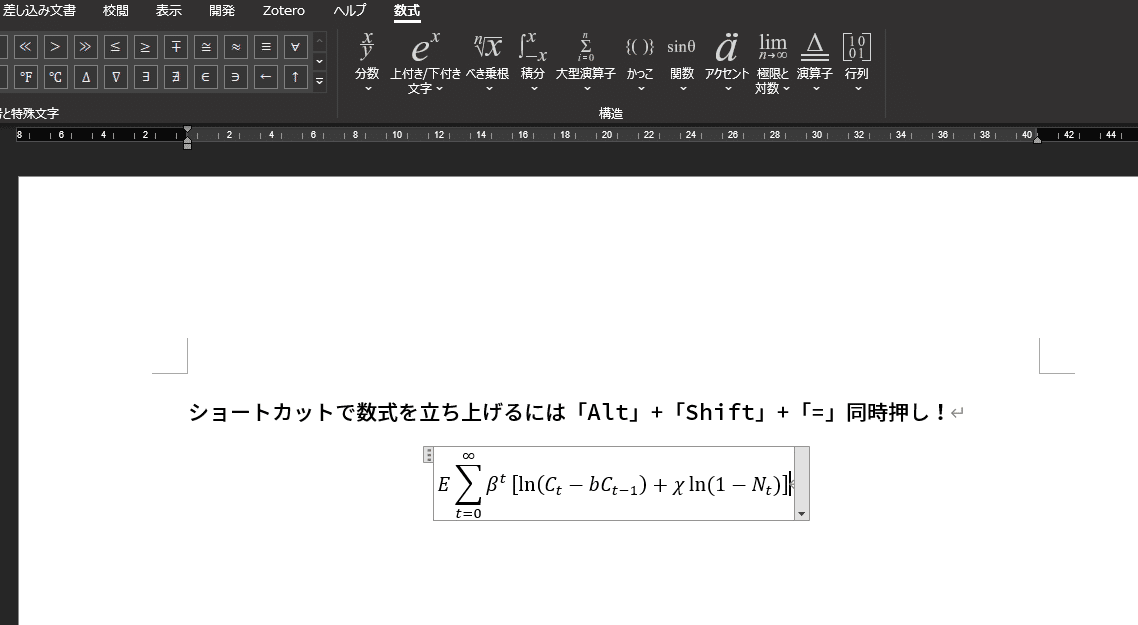Insert the identical-to ≡ symbol
1138x625 pixels.
click(x=266, y=47)
